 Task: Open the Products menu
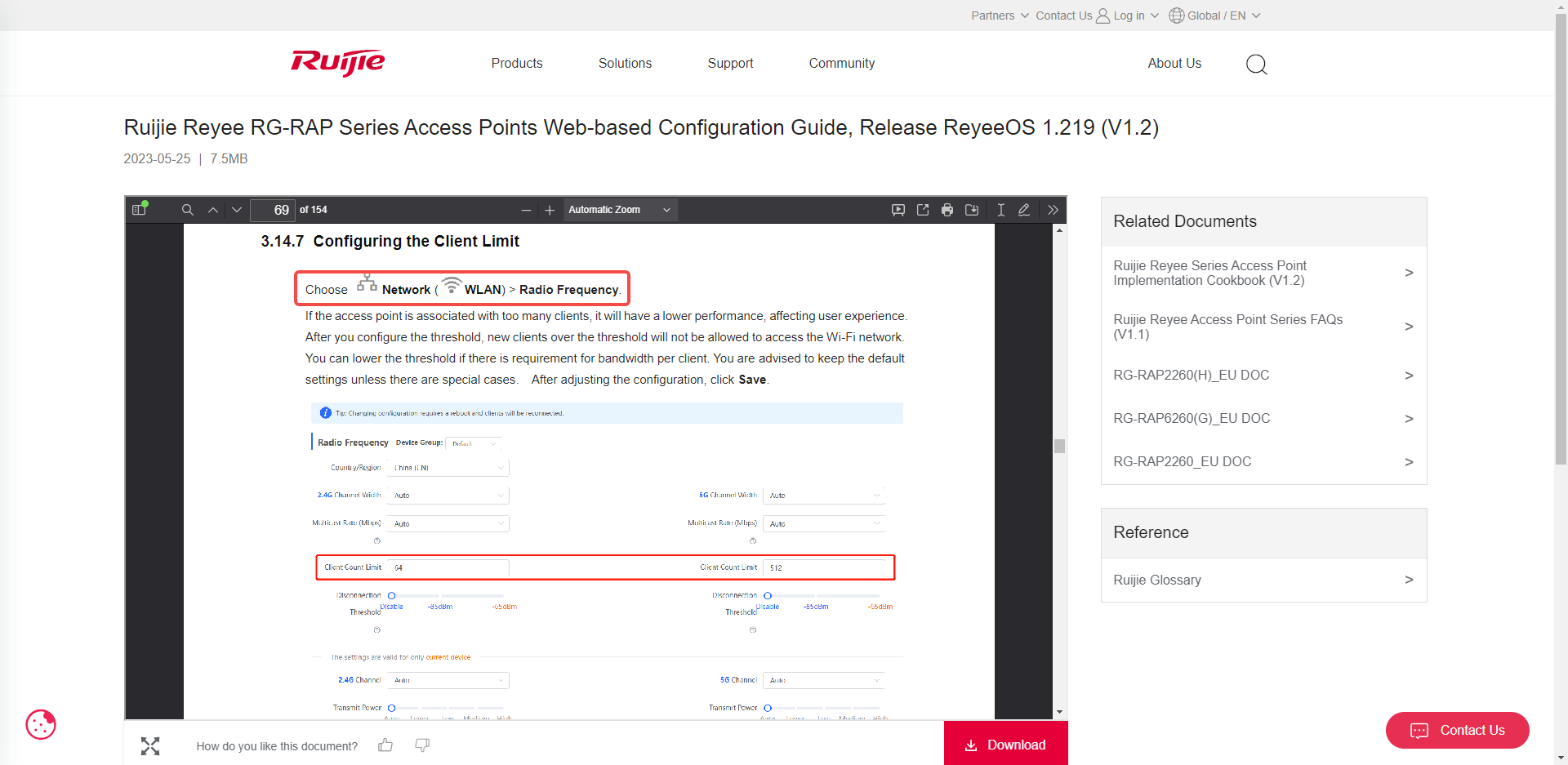point(517,64)
